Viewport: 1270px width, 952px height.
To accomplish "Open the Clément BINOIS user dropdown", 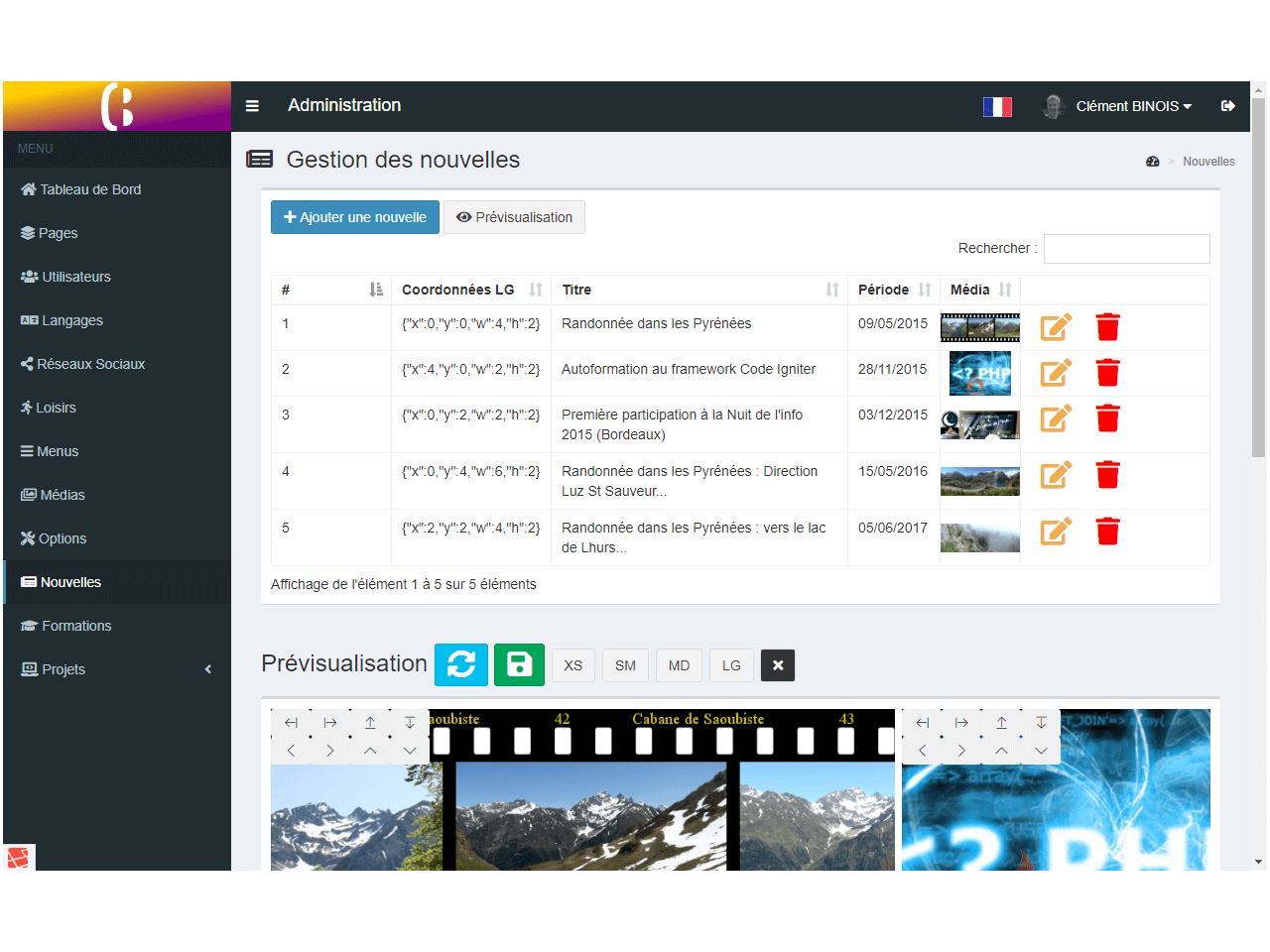I will [1133, 106].
